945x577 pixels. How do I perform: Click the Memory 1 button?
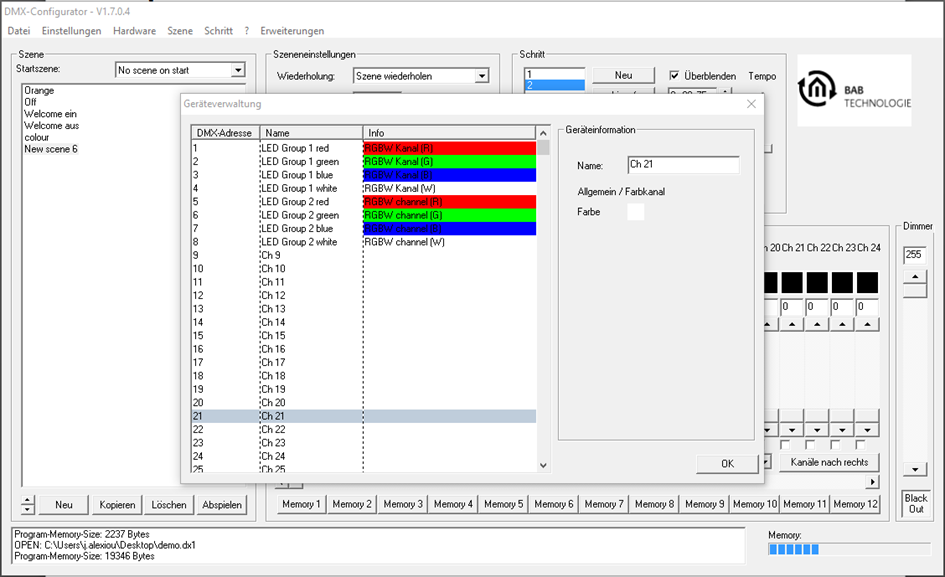click(x=301, y=504)
